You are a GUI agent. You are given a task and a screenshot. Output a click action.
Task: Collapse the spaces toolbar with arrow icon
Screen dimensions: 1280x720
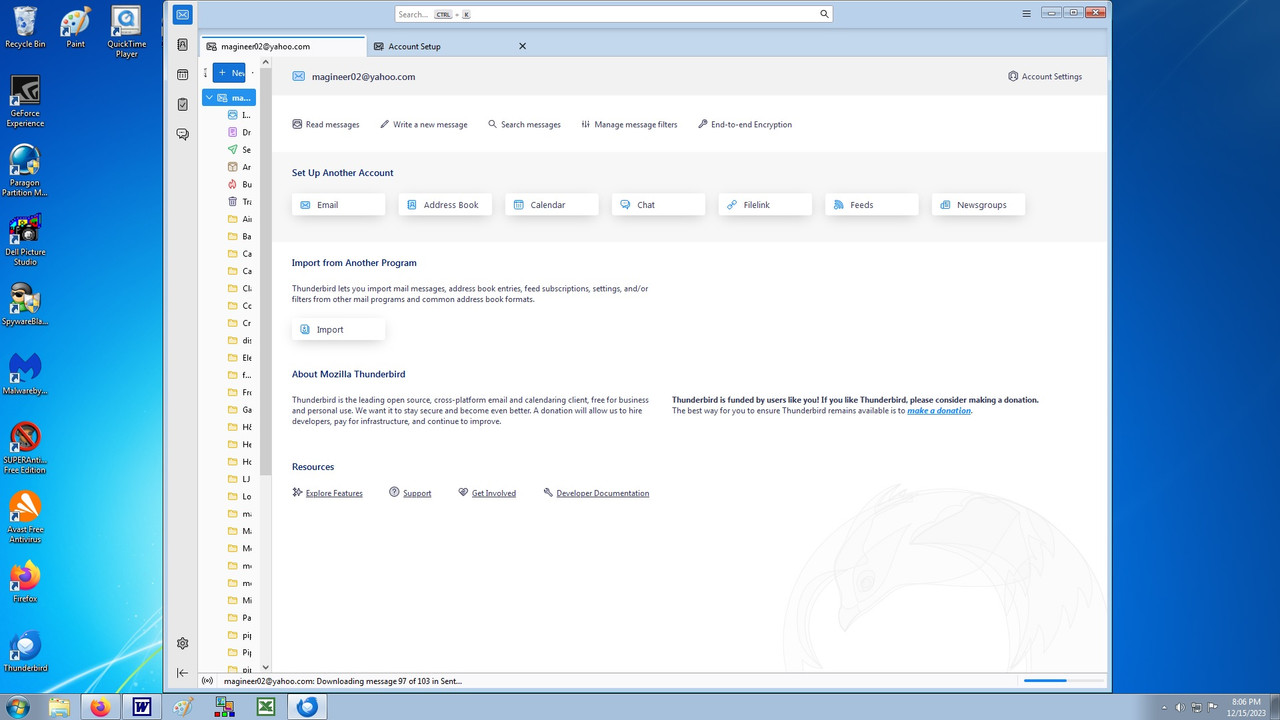[182, 673]
